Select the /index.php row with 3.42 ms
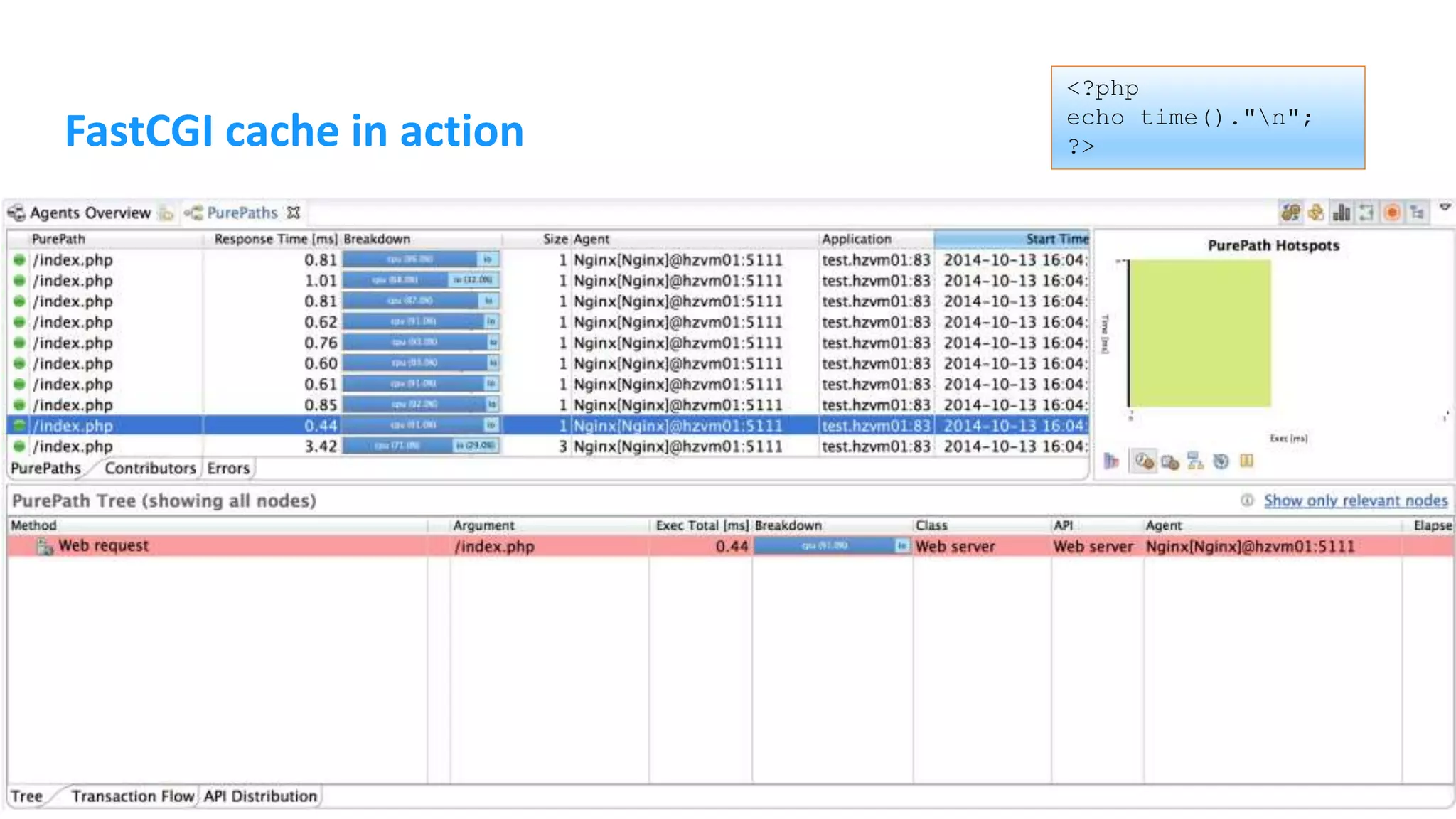1456x819 pixels. 547,446
